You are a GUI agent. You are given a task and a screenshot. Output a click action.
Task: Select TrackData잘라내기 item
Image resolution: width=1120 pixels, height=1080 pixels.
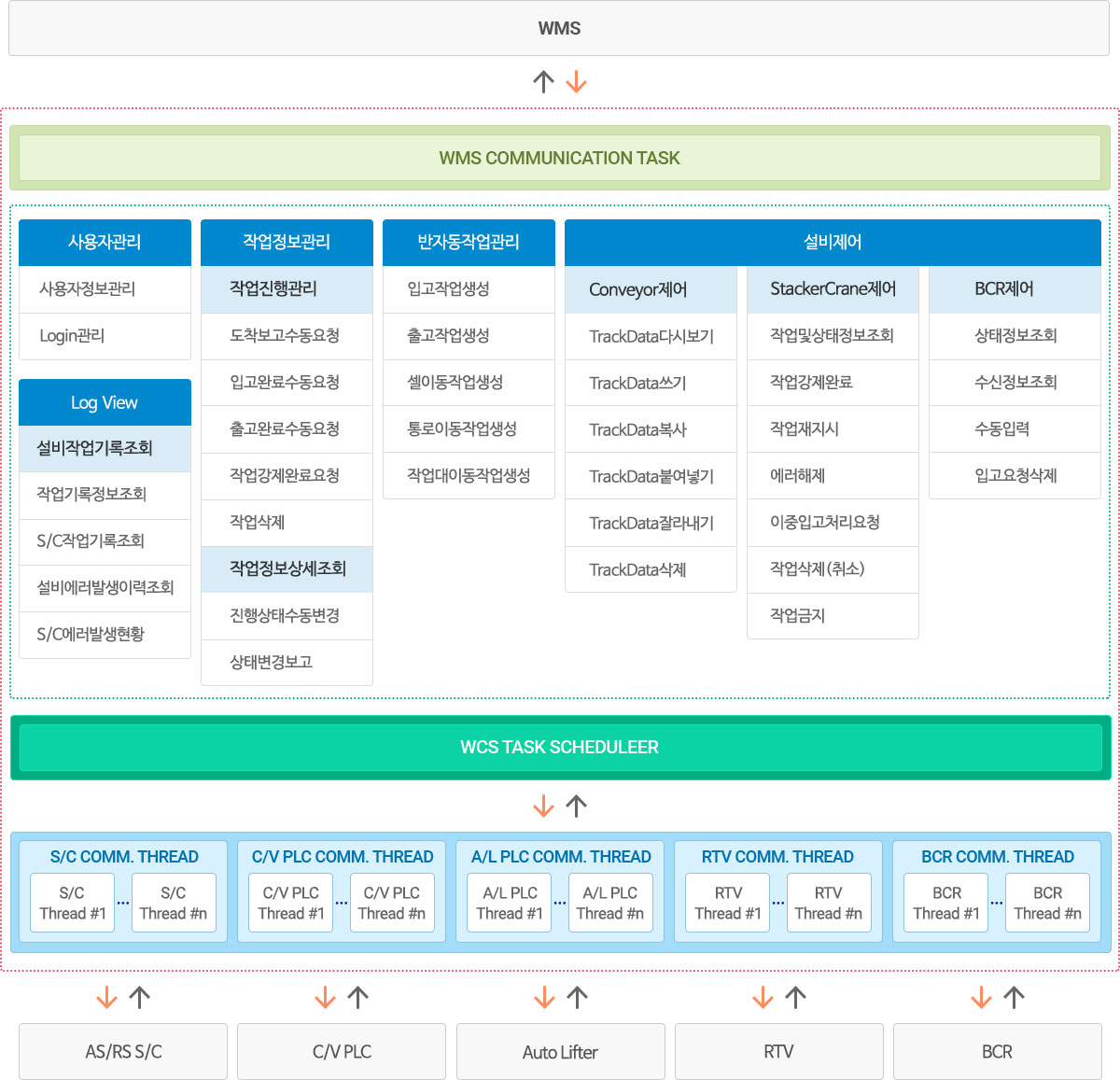[x=651, y=523]
